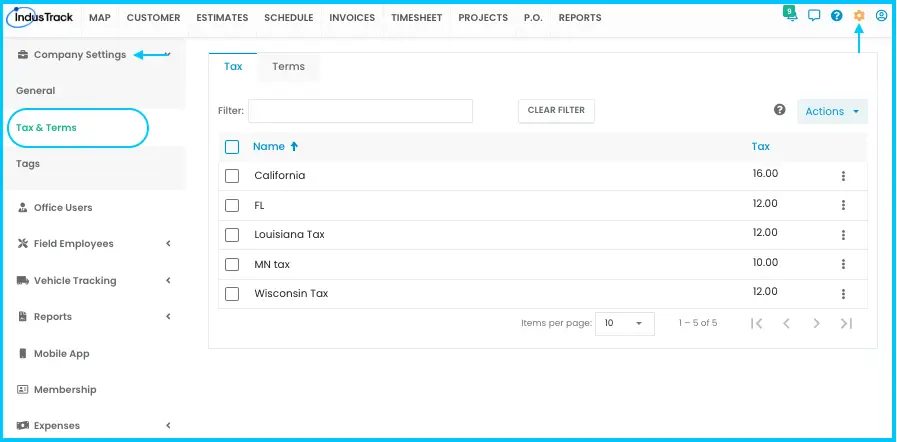Go to the last page of results

pyautogui.click(x=847, y=323)
